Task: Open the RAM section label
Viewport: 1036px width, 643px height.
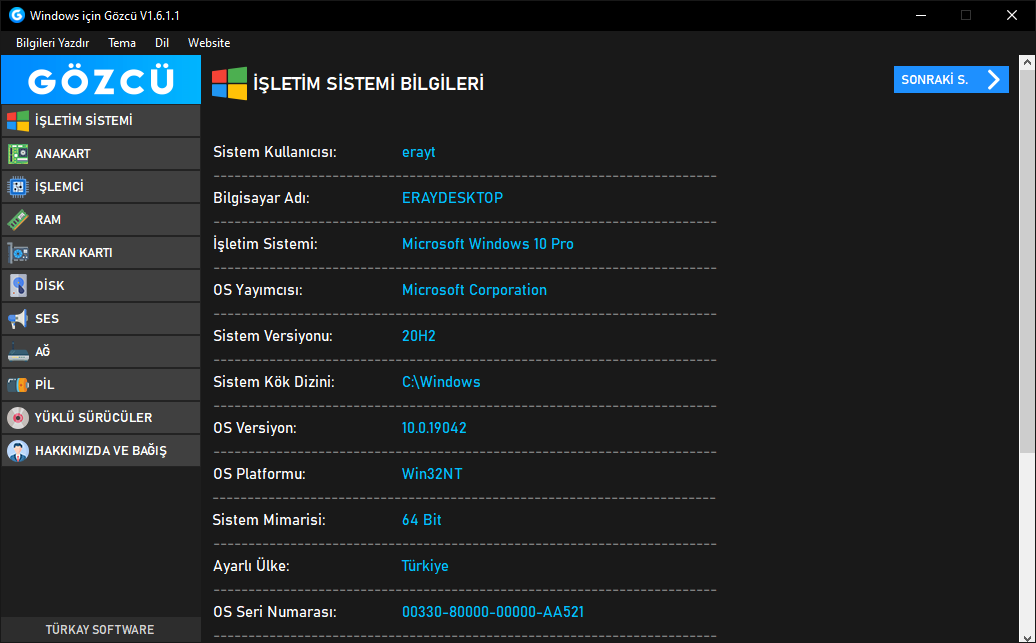Action: [x=48, y=220]
